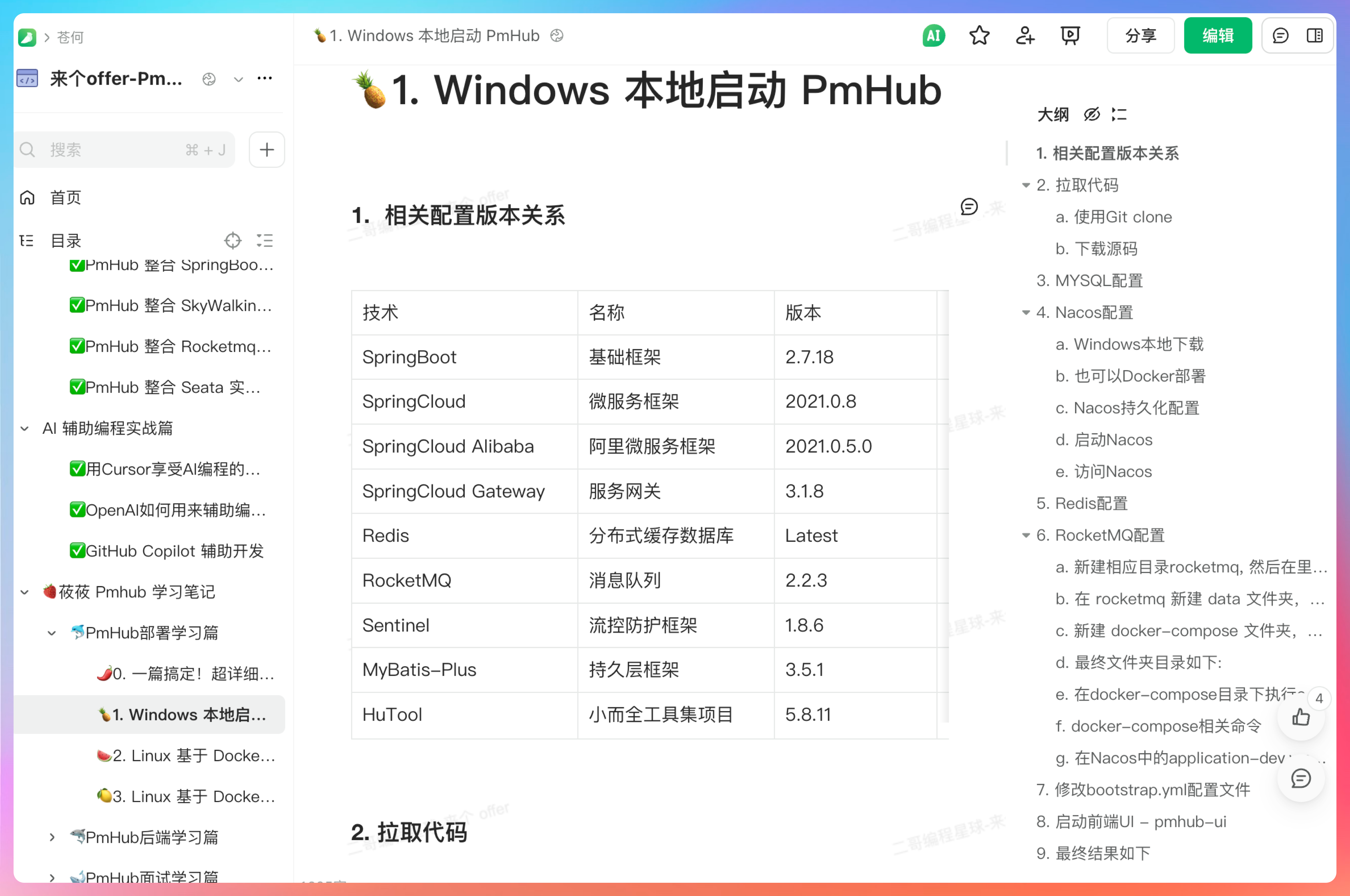Toggle outline numbering list icon
The image size is (1350, 896).
pos(1119,115)
